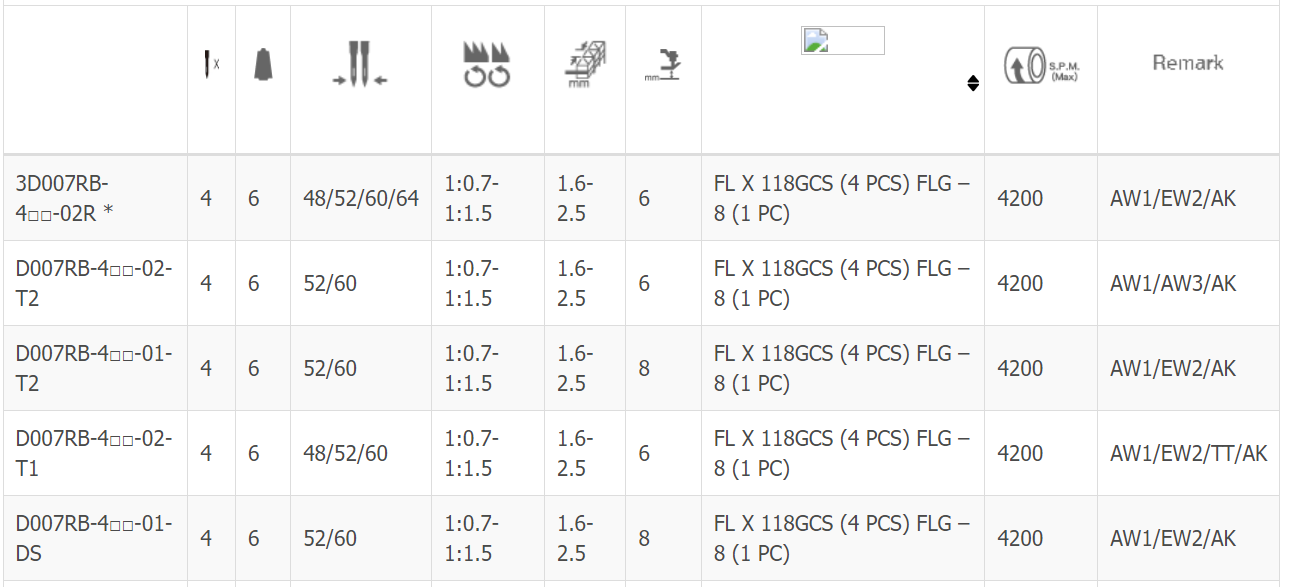The width and height of the screenshot is (1290, 587).
Task: Click the needle count icon column header
Action: tap(212, 64)
